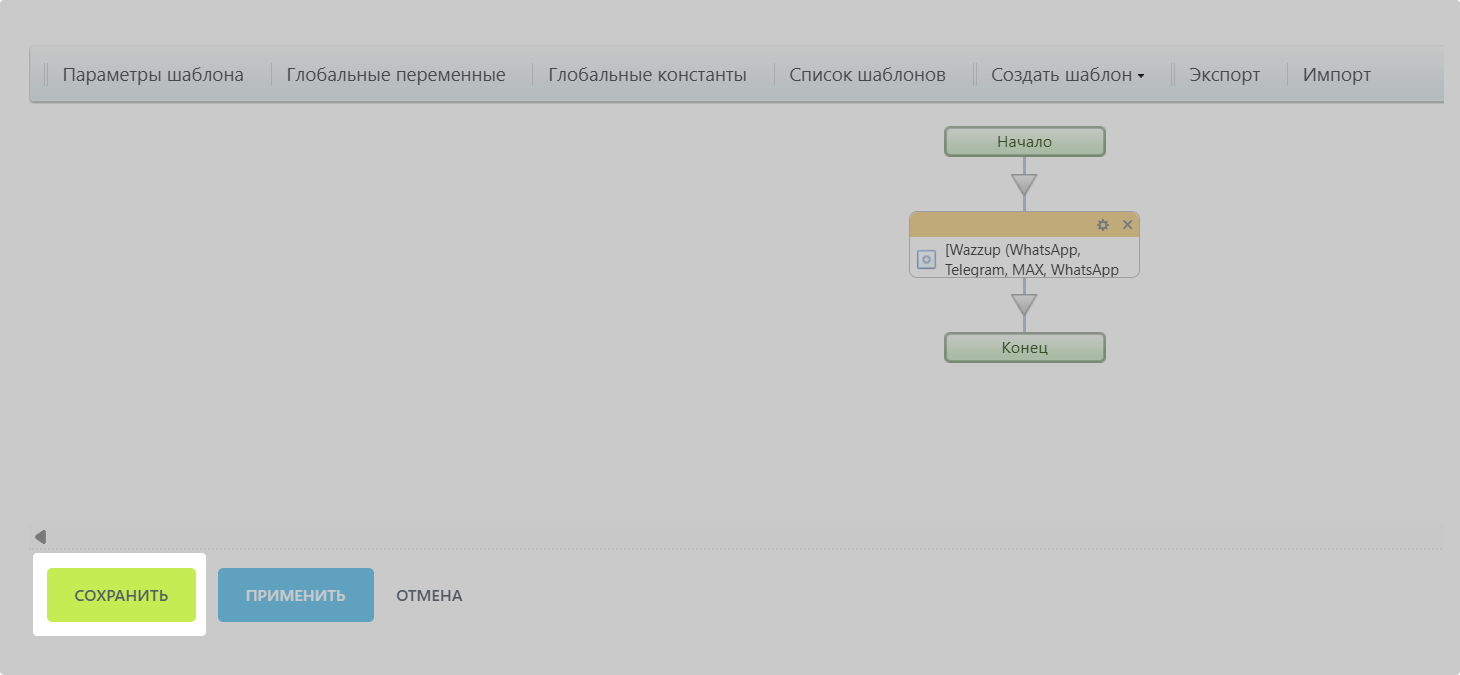Image resolution: width=1460 pixels, height=675 pixels.
Task: Click the left scroll arrow
Action: coord(40,537)
